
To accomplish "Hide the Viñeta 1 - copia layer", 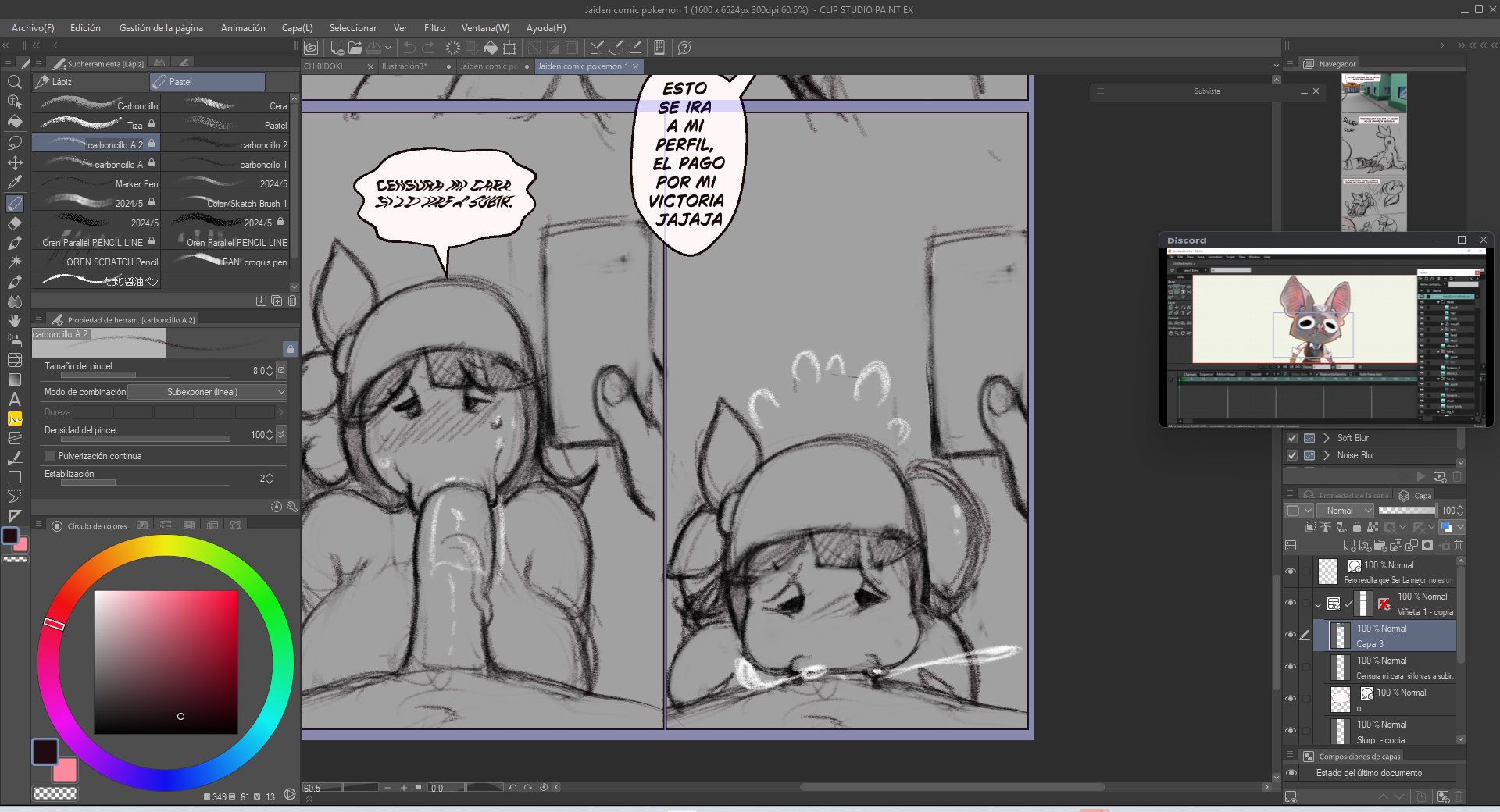I will pos(1291,603).
